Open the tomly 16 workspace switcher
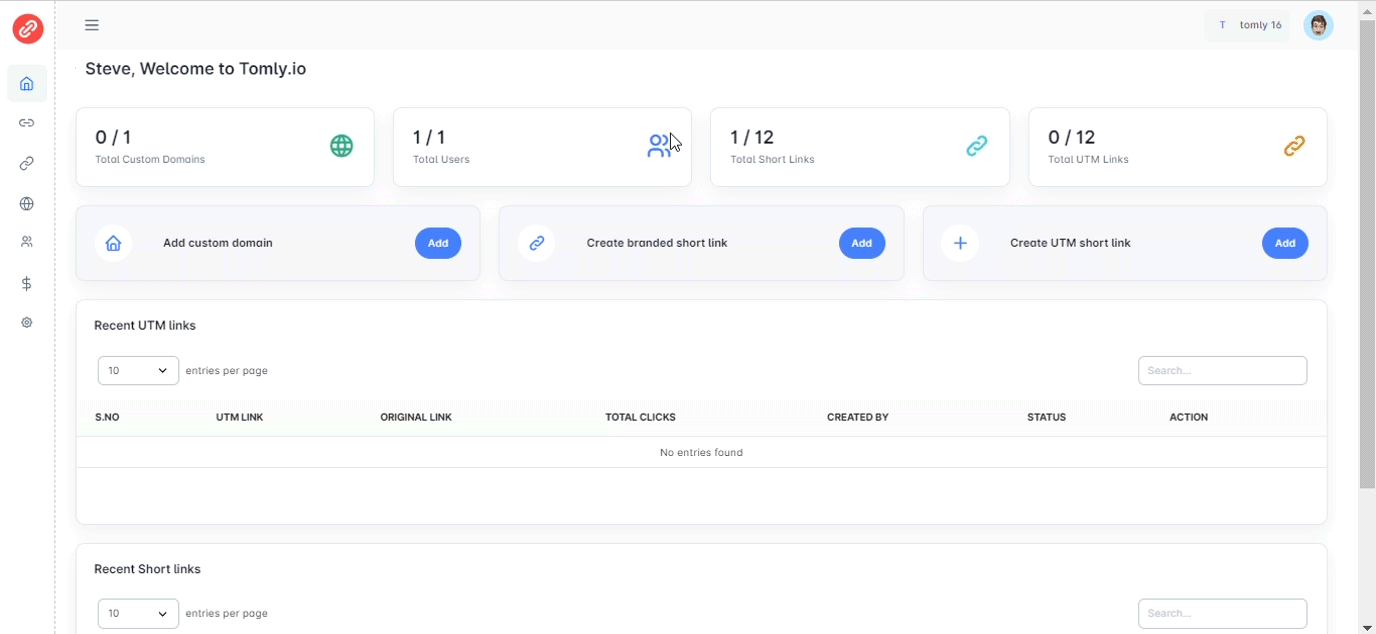This screenshot has height=634, width=1376. tap(1248, 25)
